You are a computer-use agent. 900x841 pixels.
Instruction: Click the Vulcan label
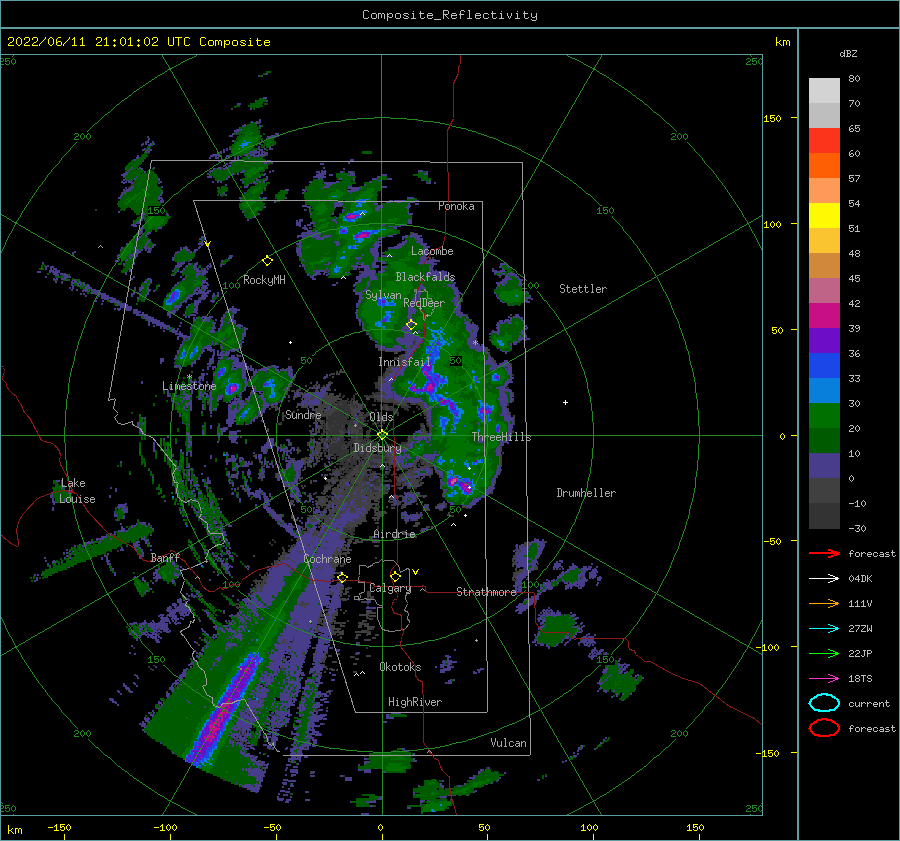(509, 743)
